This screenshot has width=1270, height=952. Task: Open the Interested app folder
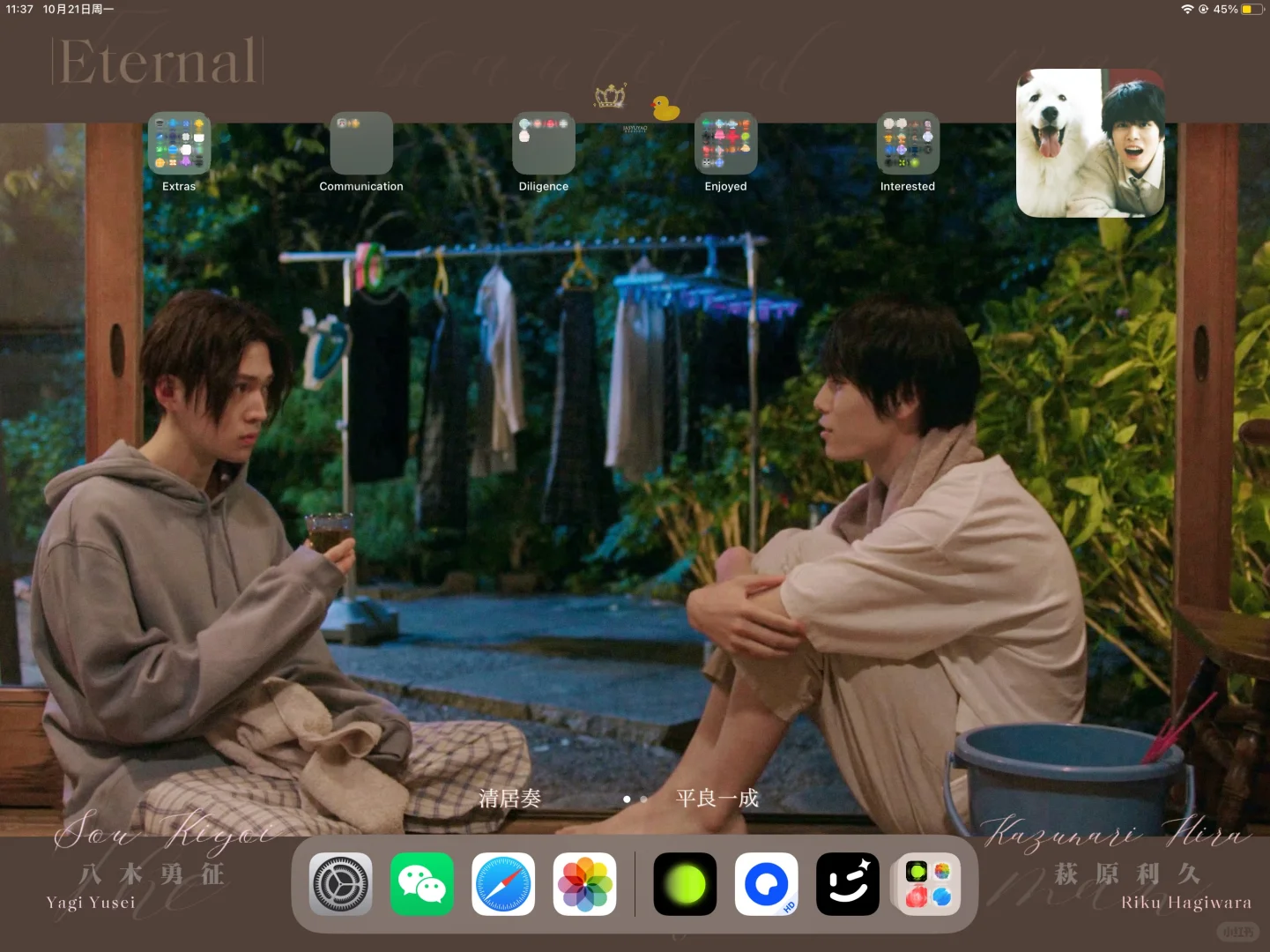pos(908,143)
